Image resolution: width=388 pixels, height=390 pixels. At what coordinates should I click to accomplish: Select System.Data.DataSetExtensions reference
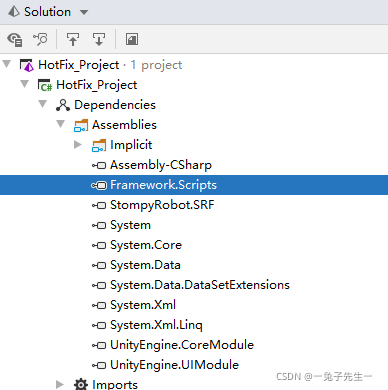pyautogui.click(x=200, y=285)
